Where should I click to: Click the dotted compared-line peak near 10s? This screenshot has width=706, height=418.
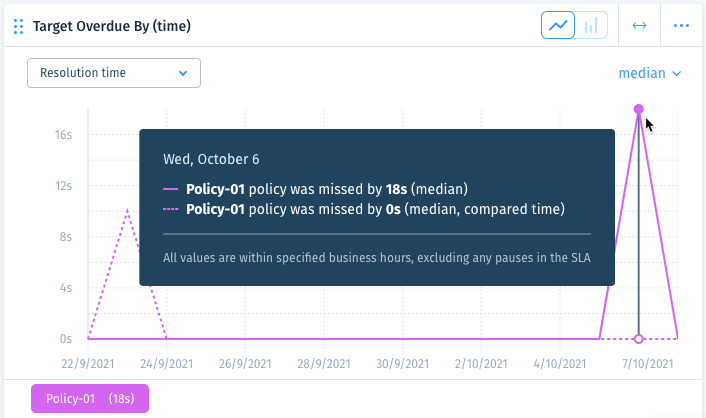point(127,210)
